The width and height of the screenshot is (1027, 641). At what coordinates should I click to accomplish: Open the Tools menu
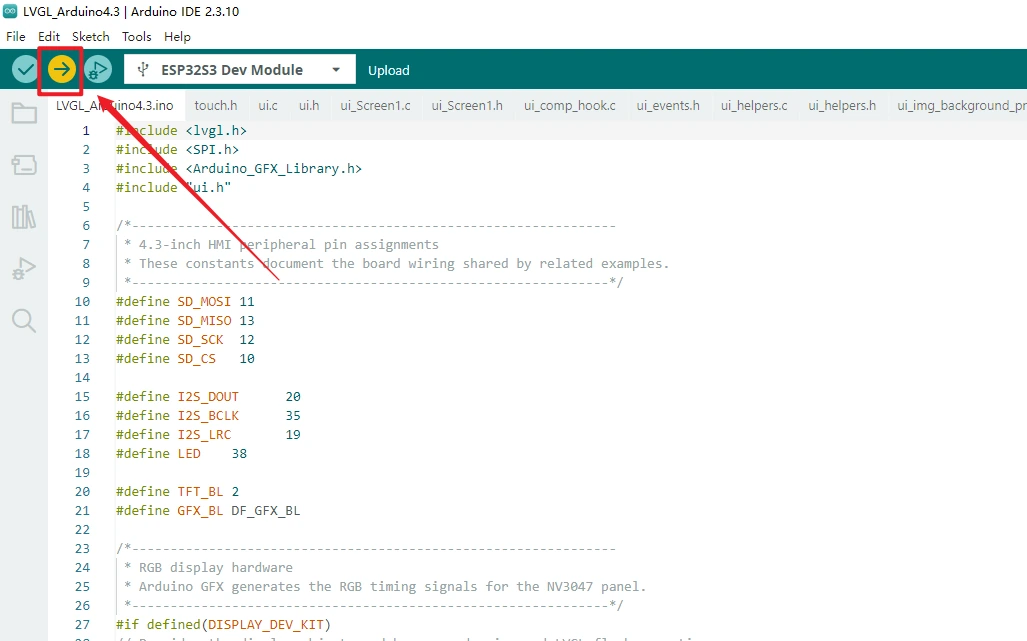(x=136, y=37)
